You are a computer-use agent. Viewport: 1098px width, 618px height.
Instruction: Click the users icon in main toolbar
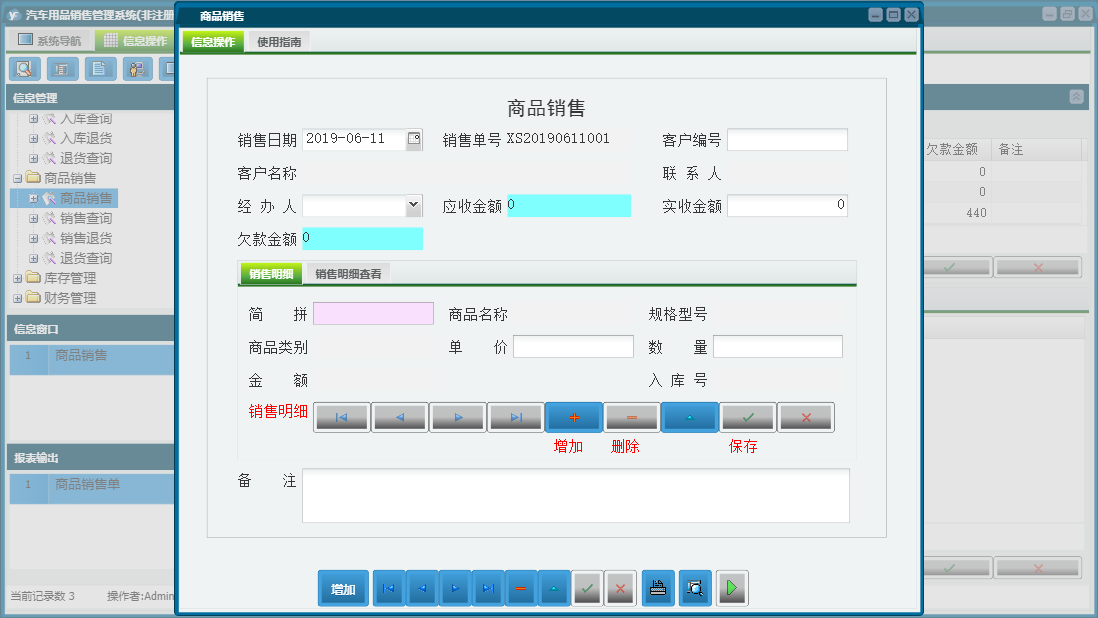pyautogui.click(x=138, y=69)
